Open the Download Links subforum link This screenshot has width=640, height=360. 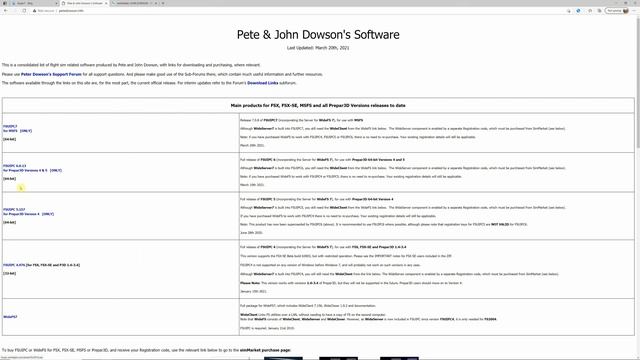[x=262, y=83]
